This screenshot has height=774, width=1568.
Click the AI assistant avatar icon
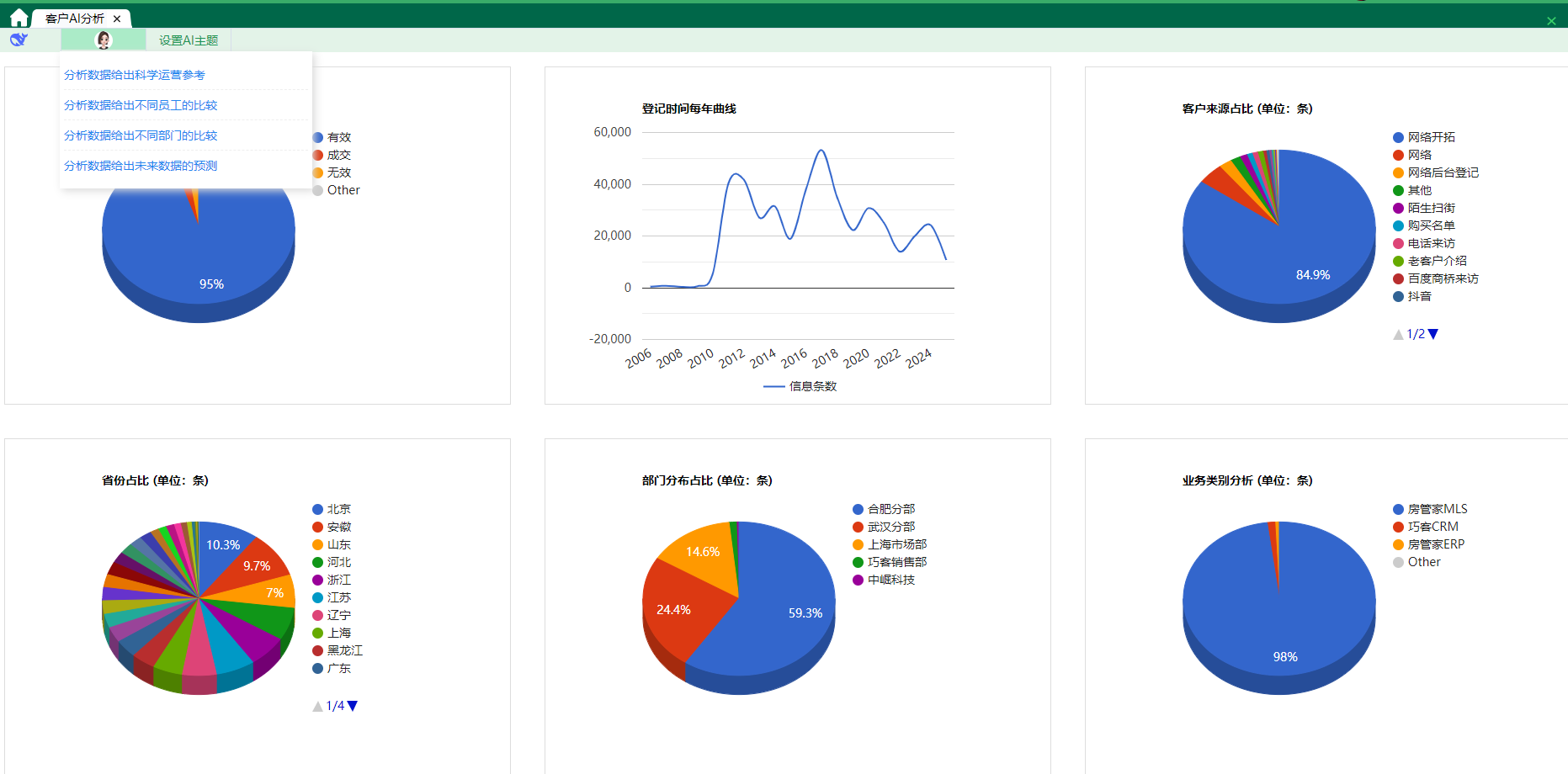[104, 40]
